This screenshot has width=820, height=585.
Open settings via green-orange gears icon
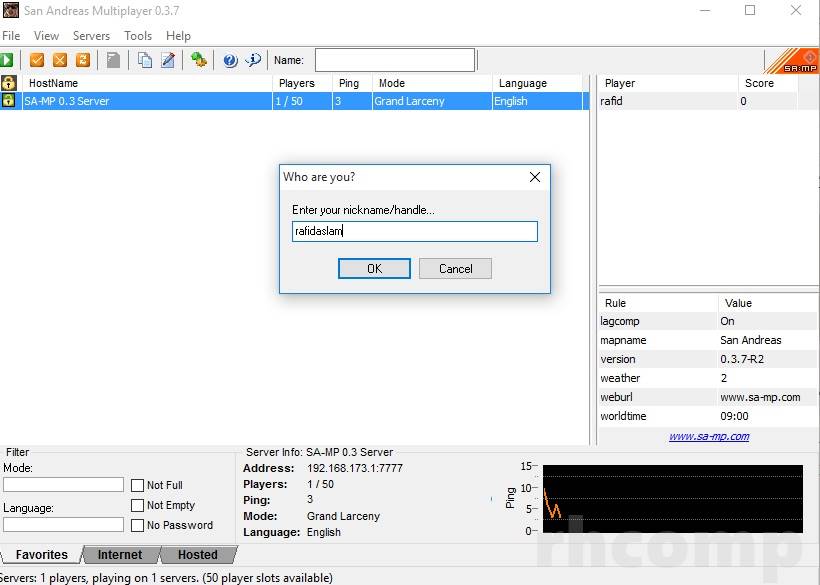[x=199, y=60]
